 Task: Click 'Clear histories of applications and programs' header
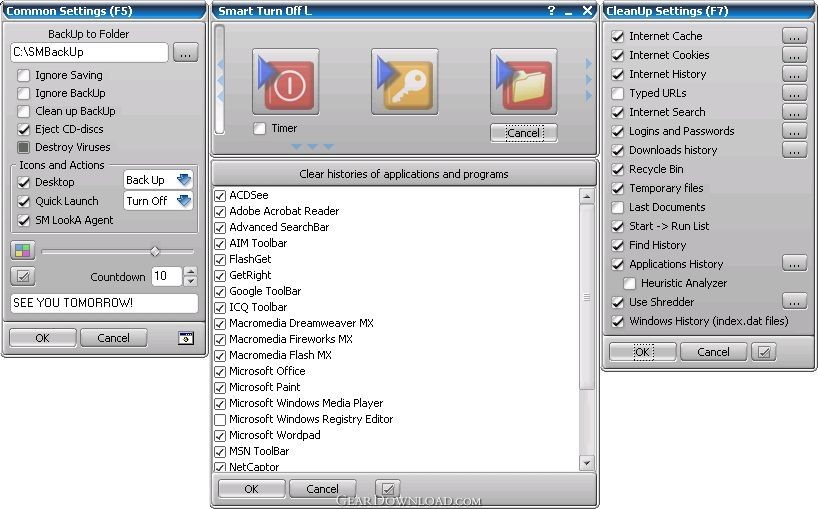(x=404, y=174)
